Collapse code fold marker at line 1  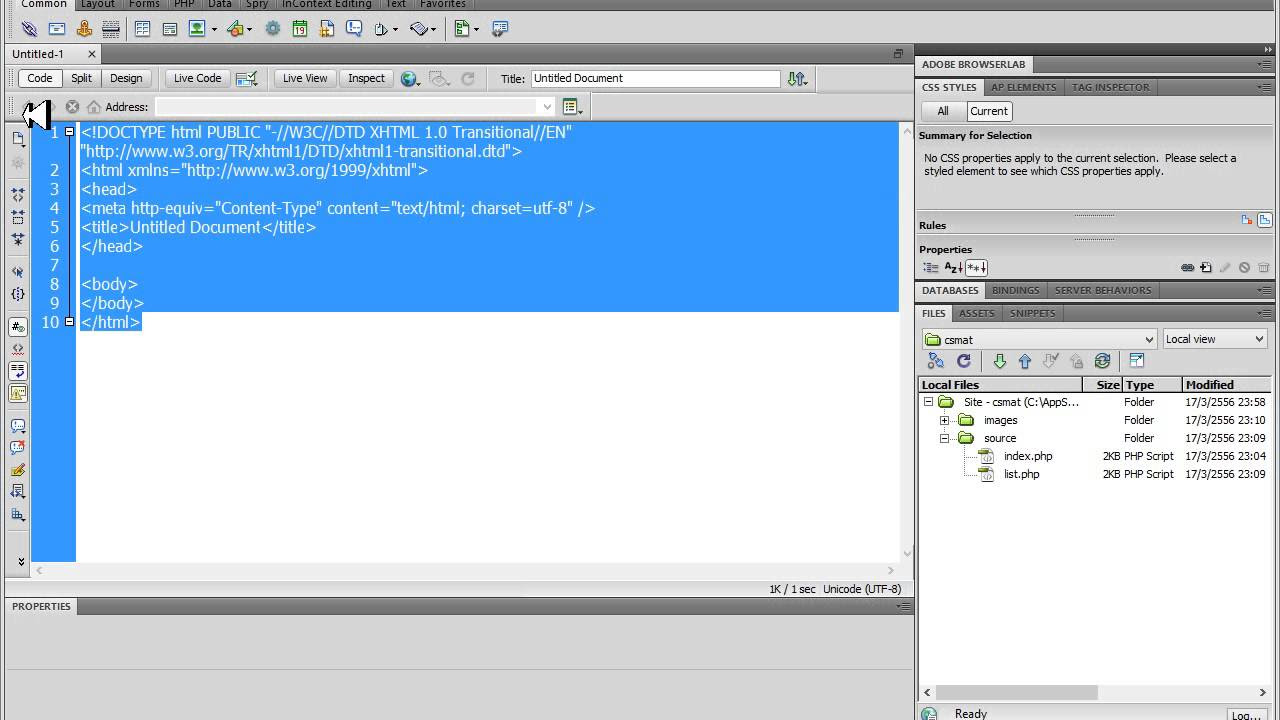pyautogui.click(x=69, y=132)
